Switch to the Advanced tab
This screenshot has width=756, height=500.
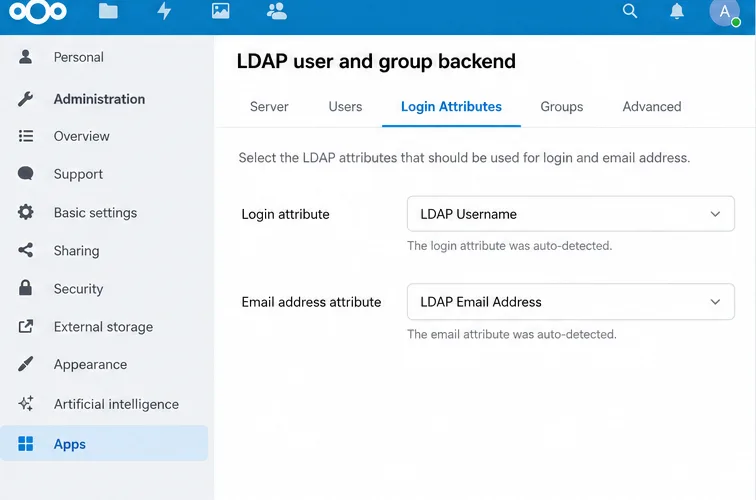point(652,107)
